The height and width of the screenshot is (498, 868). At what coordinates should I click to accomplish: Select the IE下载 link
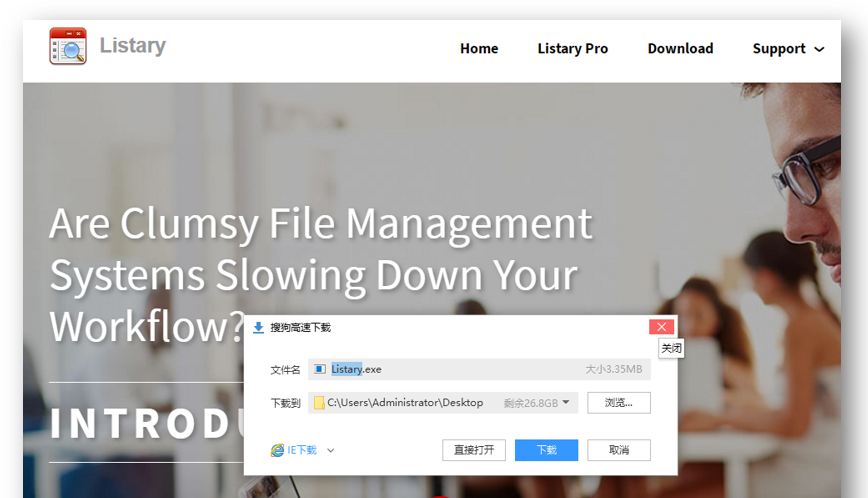302,450
